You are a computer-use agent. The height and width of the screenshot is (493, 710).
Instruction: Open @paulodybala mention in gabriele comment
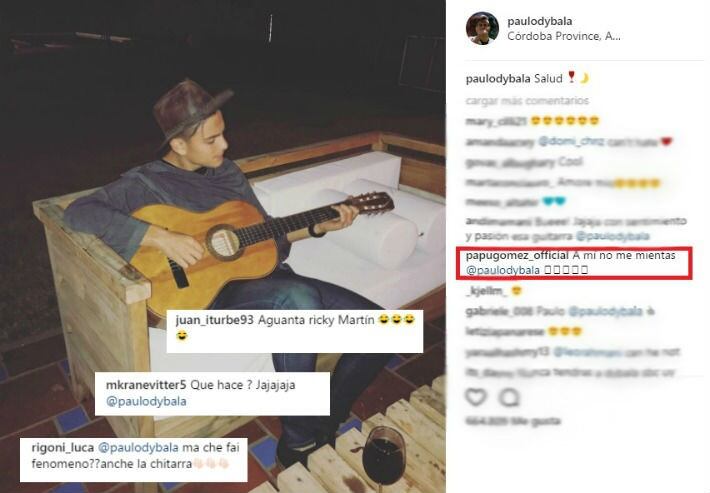[x=605, y=311]
